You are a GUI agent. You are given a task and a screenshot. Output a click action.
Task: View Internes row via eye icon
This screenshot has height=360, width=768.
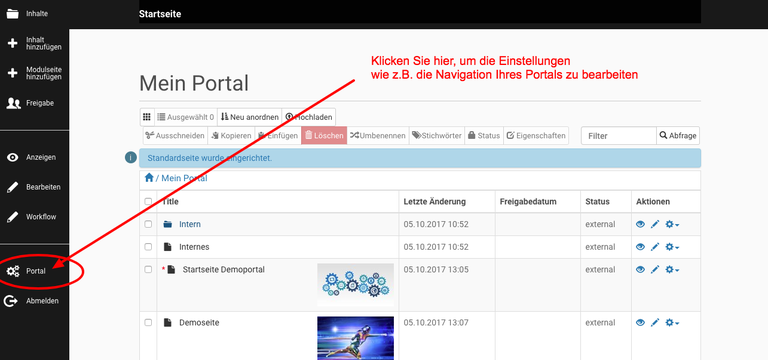tap(640, 247)
